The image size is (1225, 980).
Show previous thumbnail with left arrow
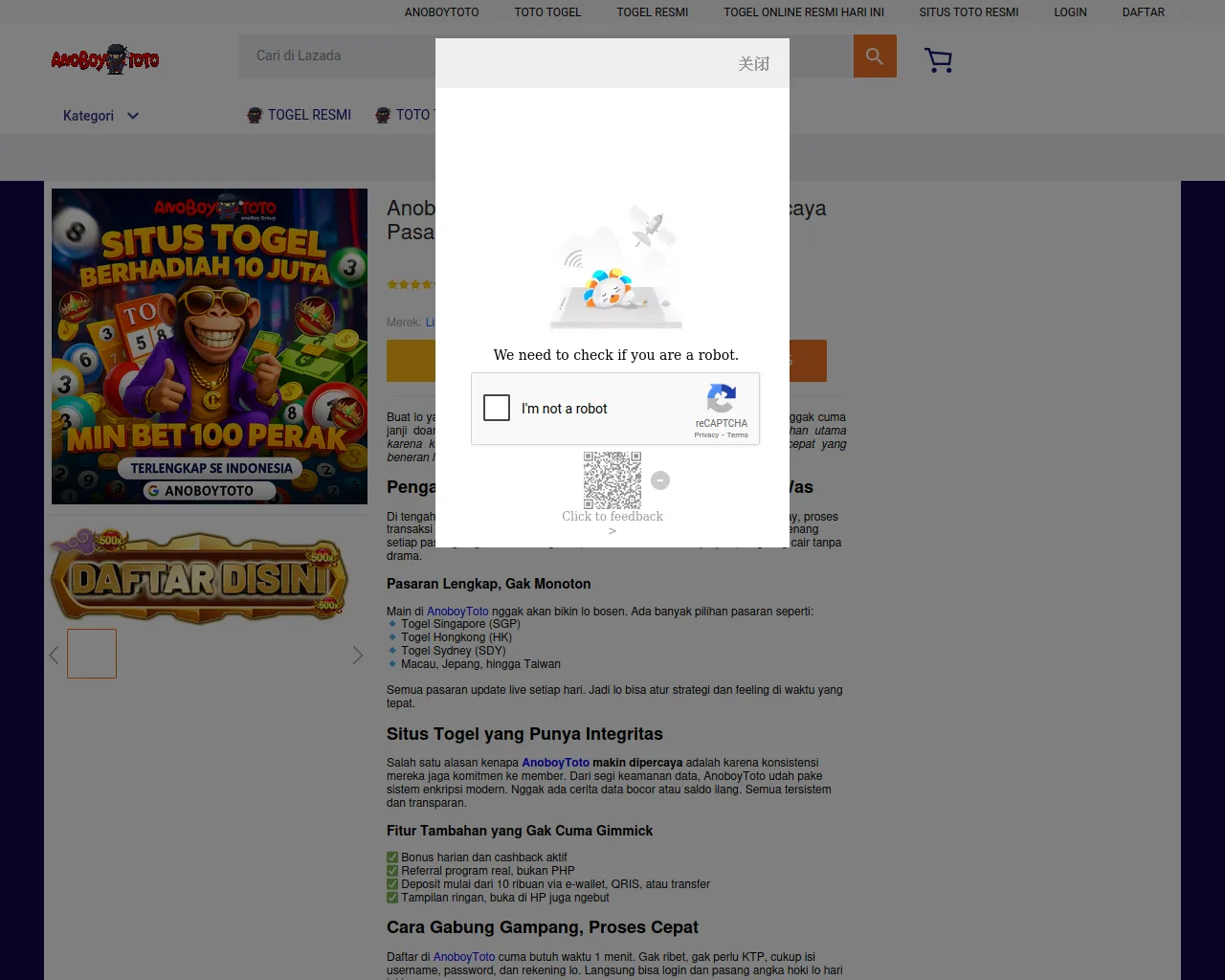coord(55,655)
